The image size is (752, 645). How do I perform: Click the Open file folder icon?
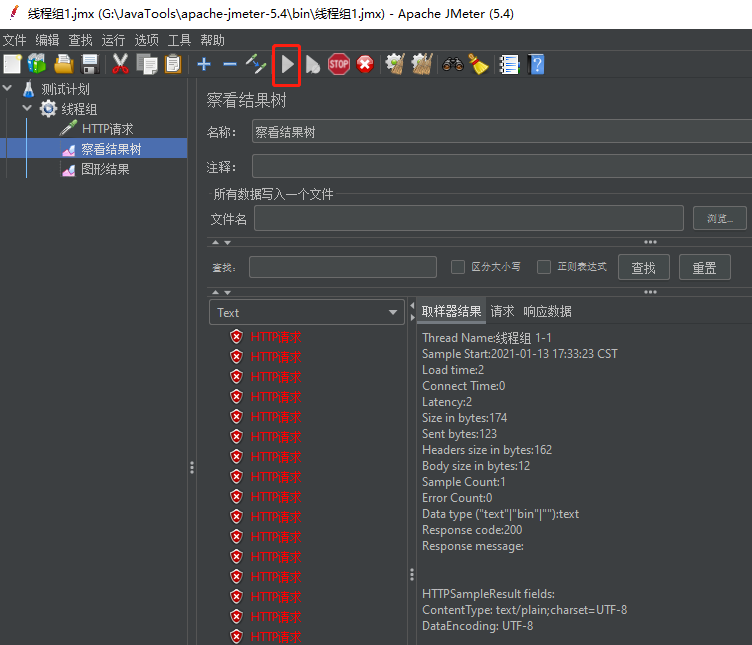tap(63, 64)
